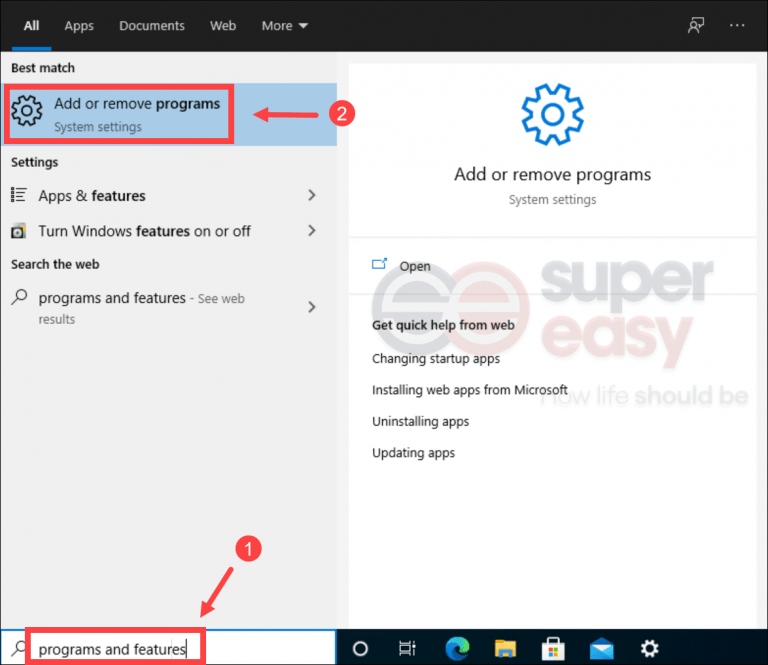This screenshot has width=768, height=665.
Task: Select the Apps & features result
Action: click(166, 195)
